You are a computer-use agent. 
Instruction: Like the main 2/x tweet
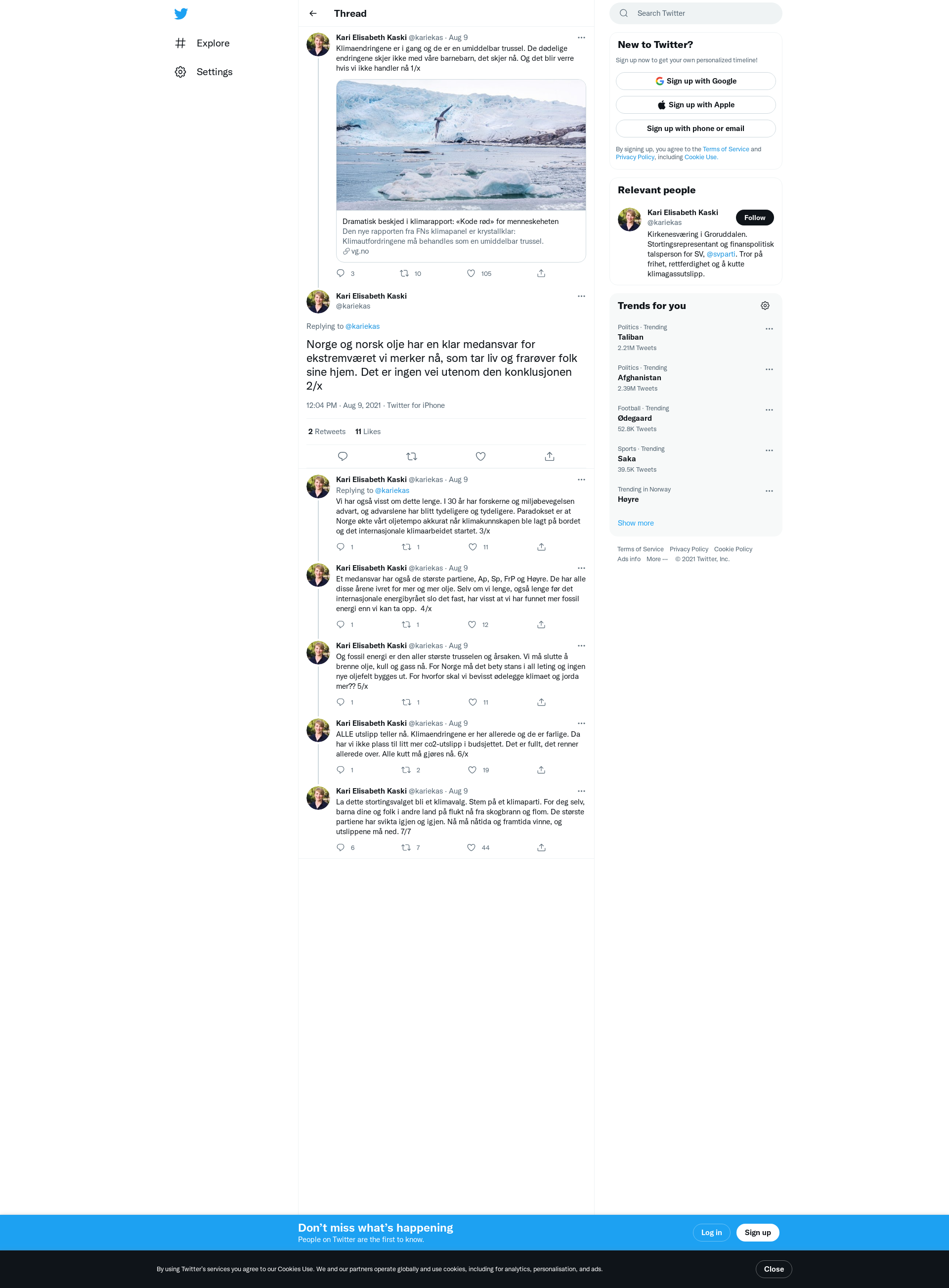pos(481,456)
